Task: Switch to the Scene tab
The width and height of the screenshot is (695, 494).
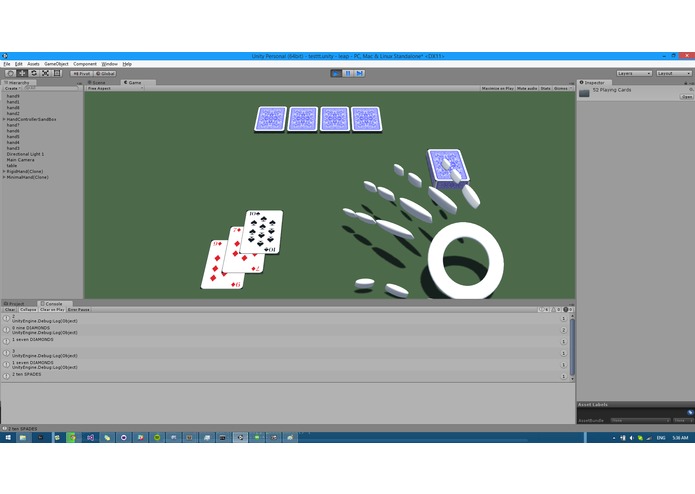Action: [x=97, y=82]
